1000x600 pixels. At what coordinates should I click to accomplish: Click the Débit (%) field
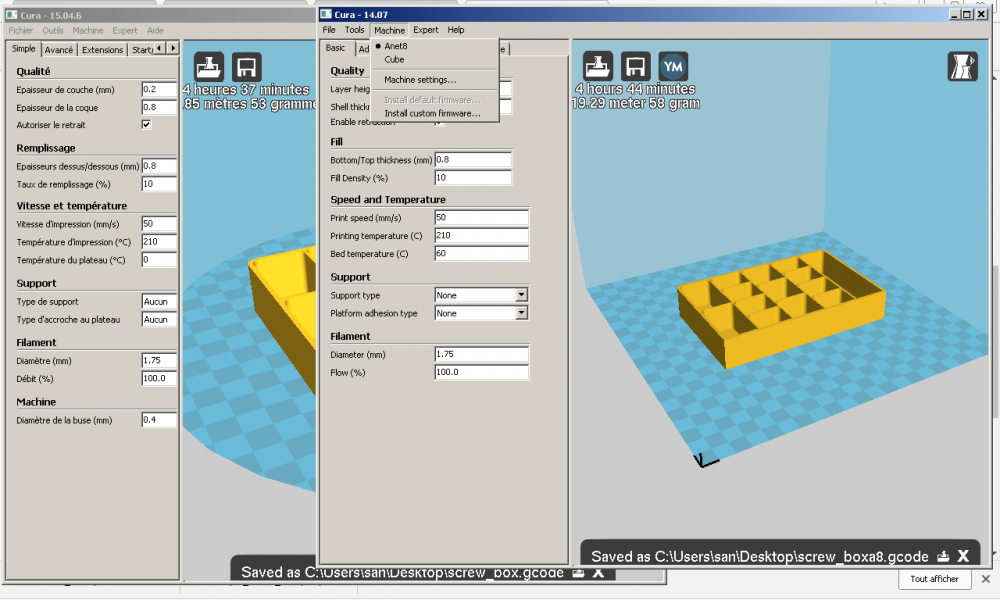159,378
